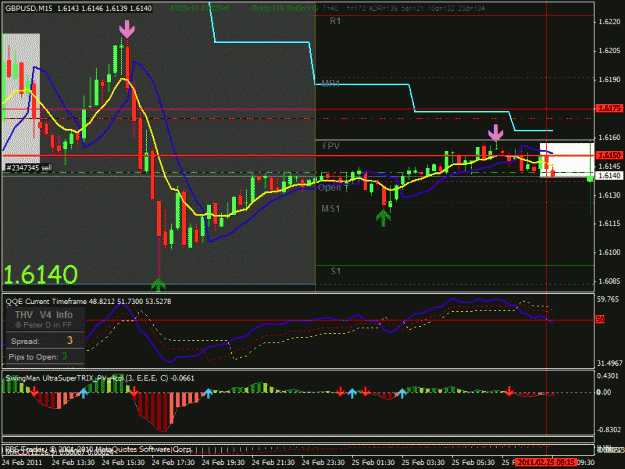Click the 31.4967 QQE scale value
The height and width of the screenshot is (469, 625).
coord(609,363)
